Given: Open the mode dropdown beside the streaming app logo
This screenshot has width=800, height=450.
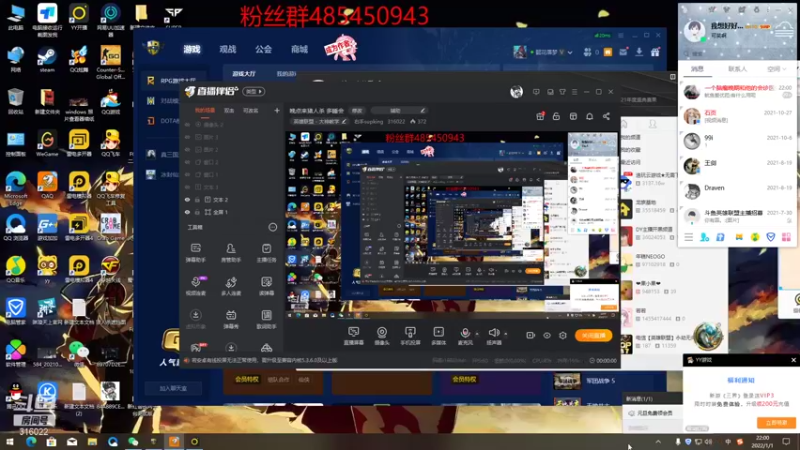Looking at the screenshot, I should coord(254,92).
